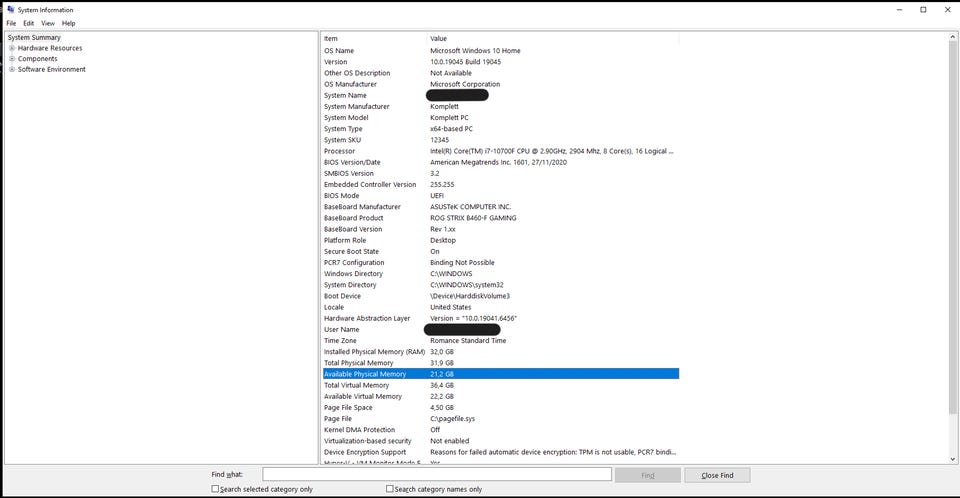This screenshot has width=960, height=498.
Task: Select the System Name row
Action: pyautogui.click(x=501, y=96)
